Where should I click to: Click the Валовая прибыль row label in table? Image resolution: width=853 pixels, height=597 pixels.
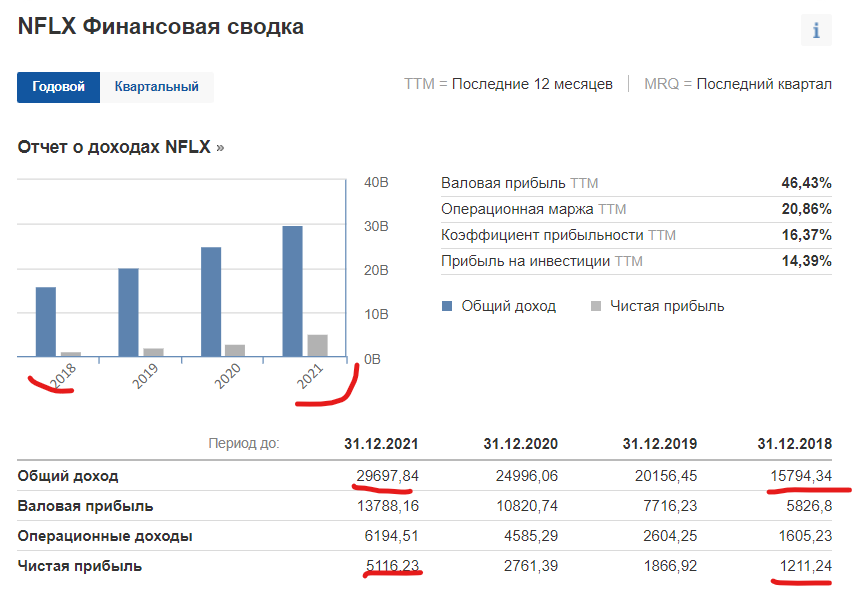(85, 506)
